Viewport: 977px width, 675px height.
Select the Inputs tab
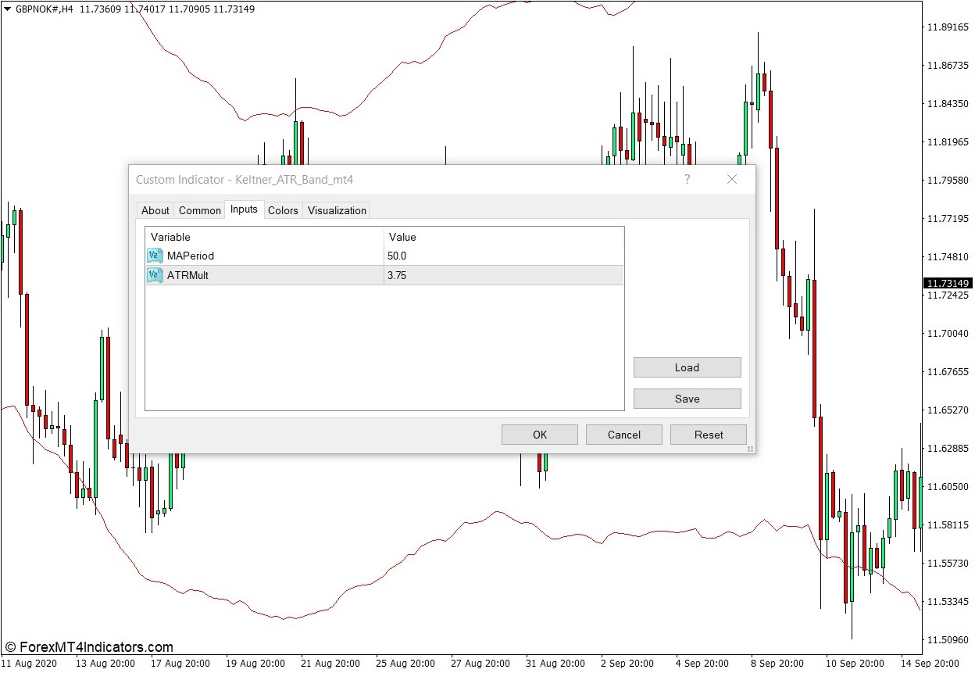(x=244, y=210)
